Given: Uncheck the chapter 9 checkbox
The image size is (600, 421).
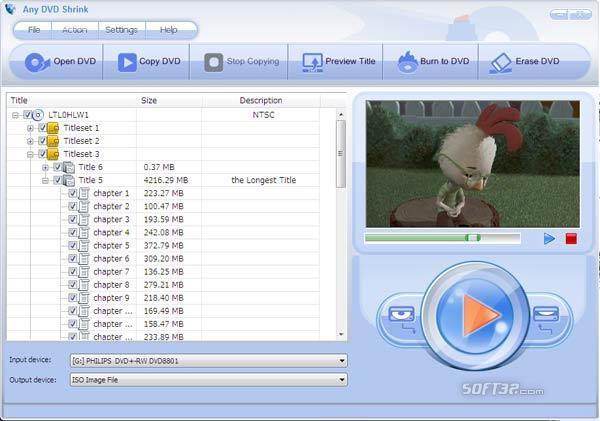Looking at the screenshot, I should 72,297.
